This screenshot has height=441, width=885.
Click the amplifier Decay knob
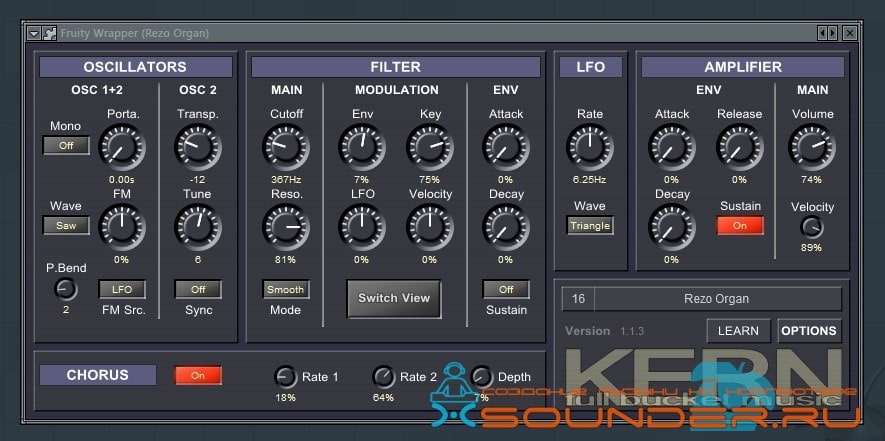coord(672,227)
